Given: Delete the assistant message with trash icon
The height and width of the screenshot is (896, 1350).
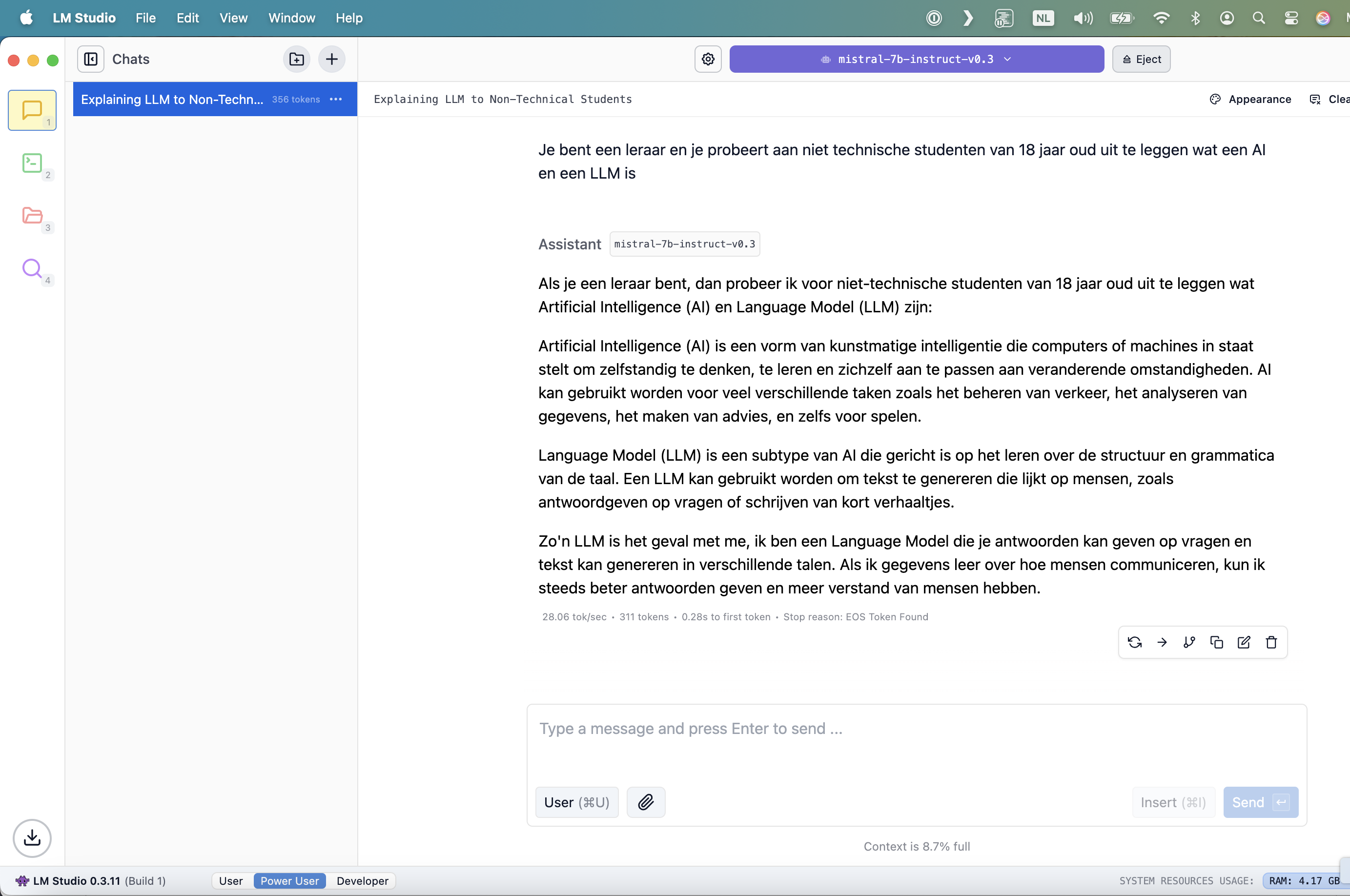Looking at the screenshot, I should [x=1271, y=642].
